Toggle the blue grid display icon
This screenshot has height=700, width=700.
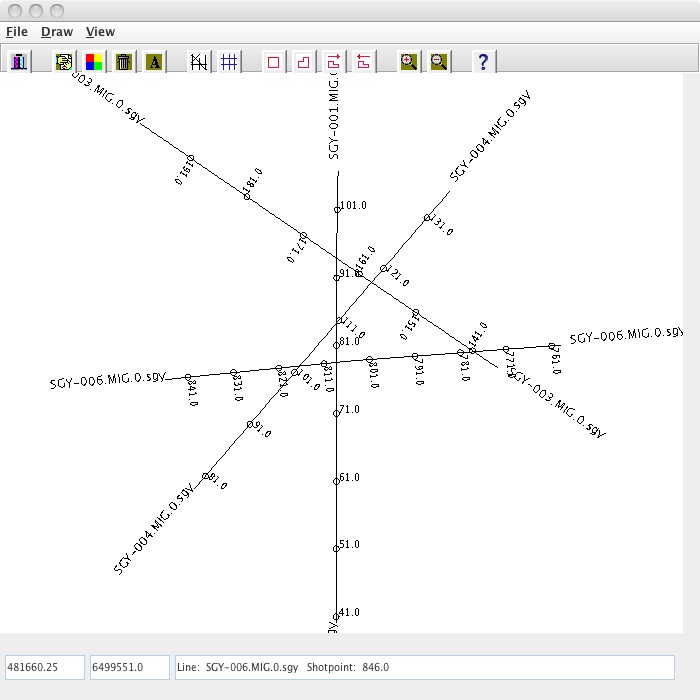coord(229,62)
